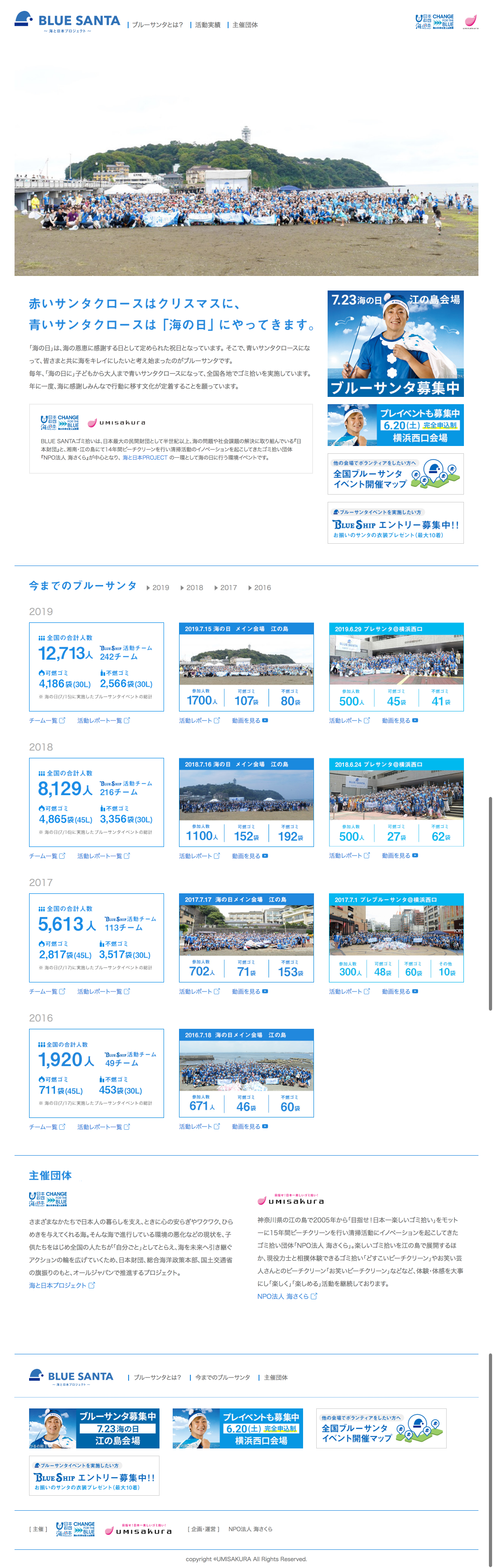
Task: Open 2018 活動レポート一覧 link
Action: click(x=103, y=856)
